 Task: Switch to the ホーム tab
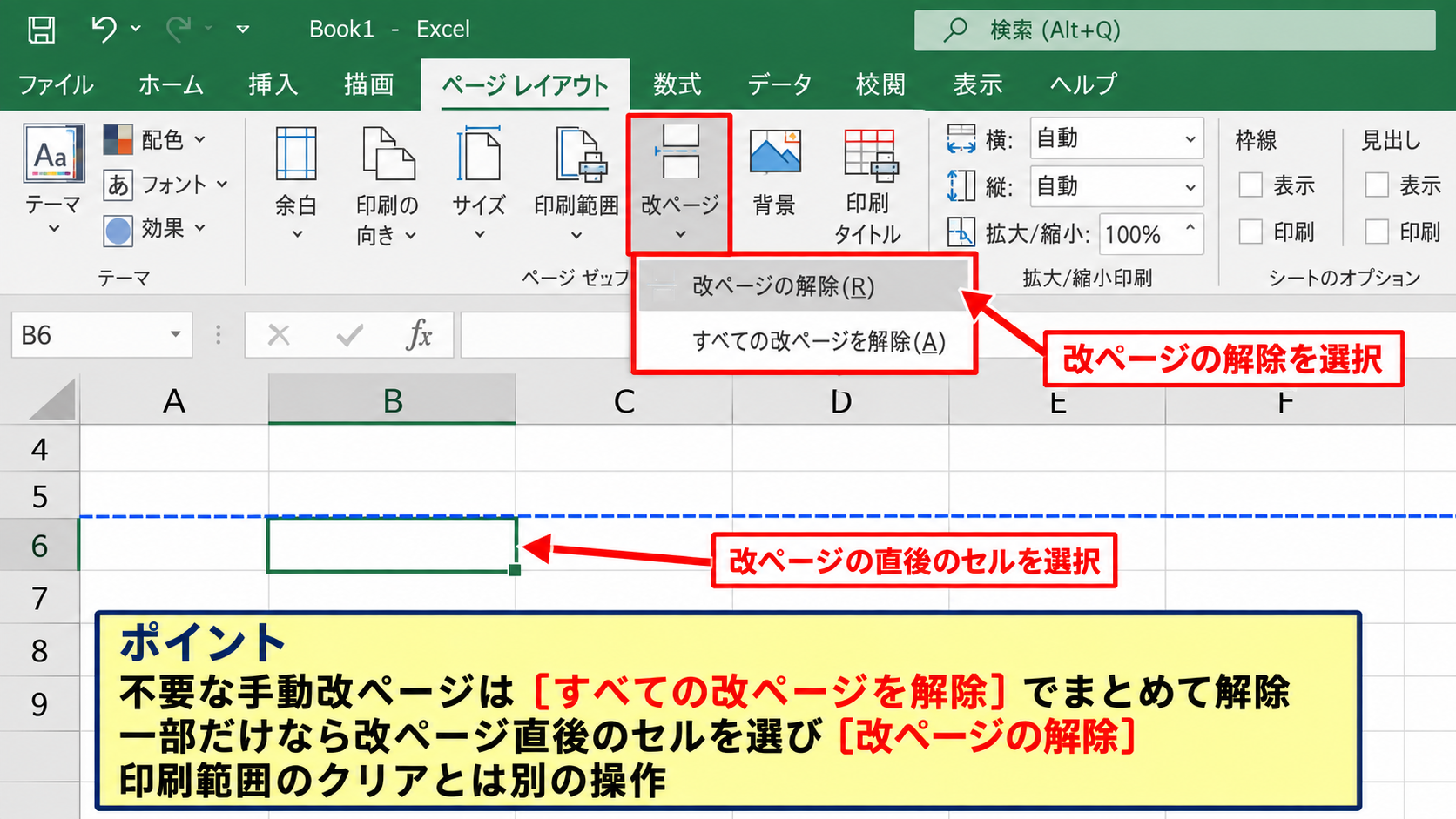coord(171,84)
